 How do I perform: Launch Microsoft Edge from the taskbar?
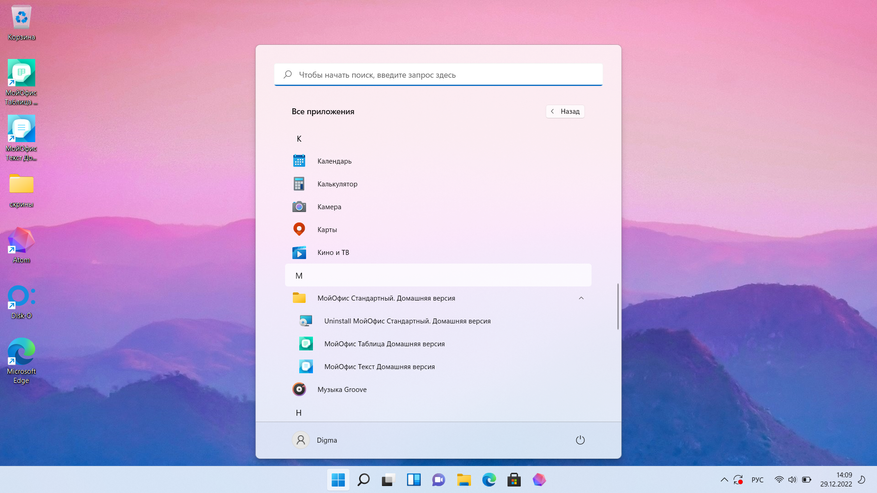coord(489,480)
